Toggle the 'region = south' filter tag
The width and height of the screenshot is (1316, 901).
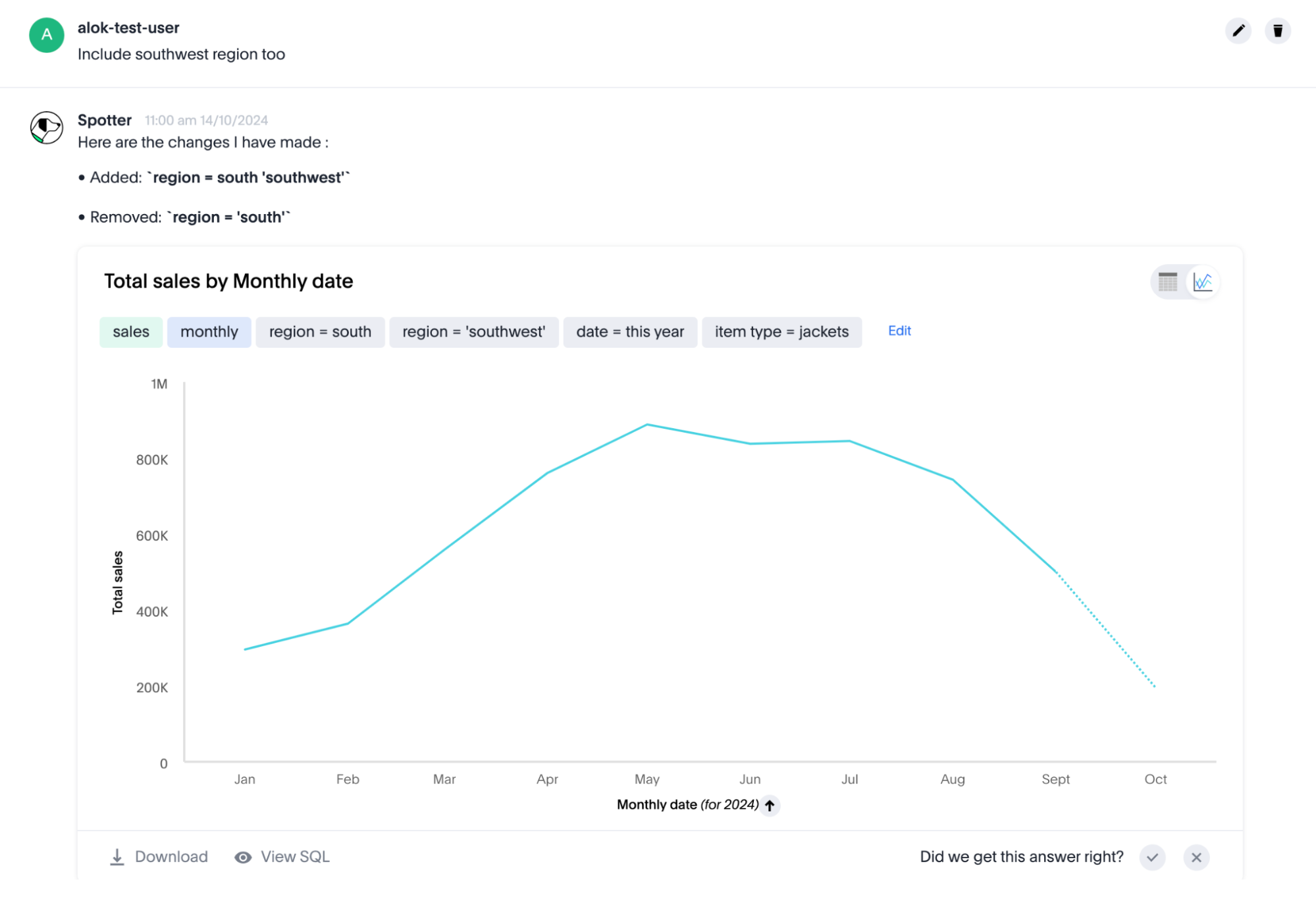[319, 332]
